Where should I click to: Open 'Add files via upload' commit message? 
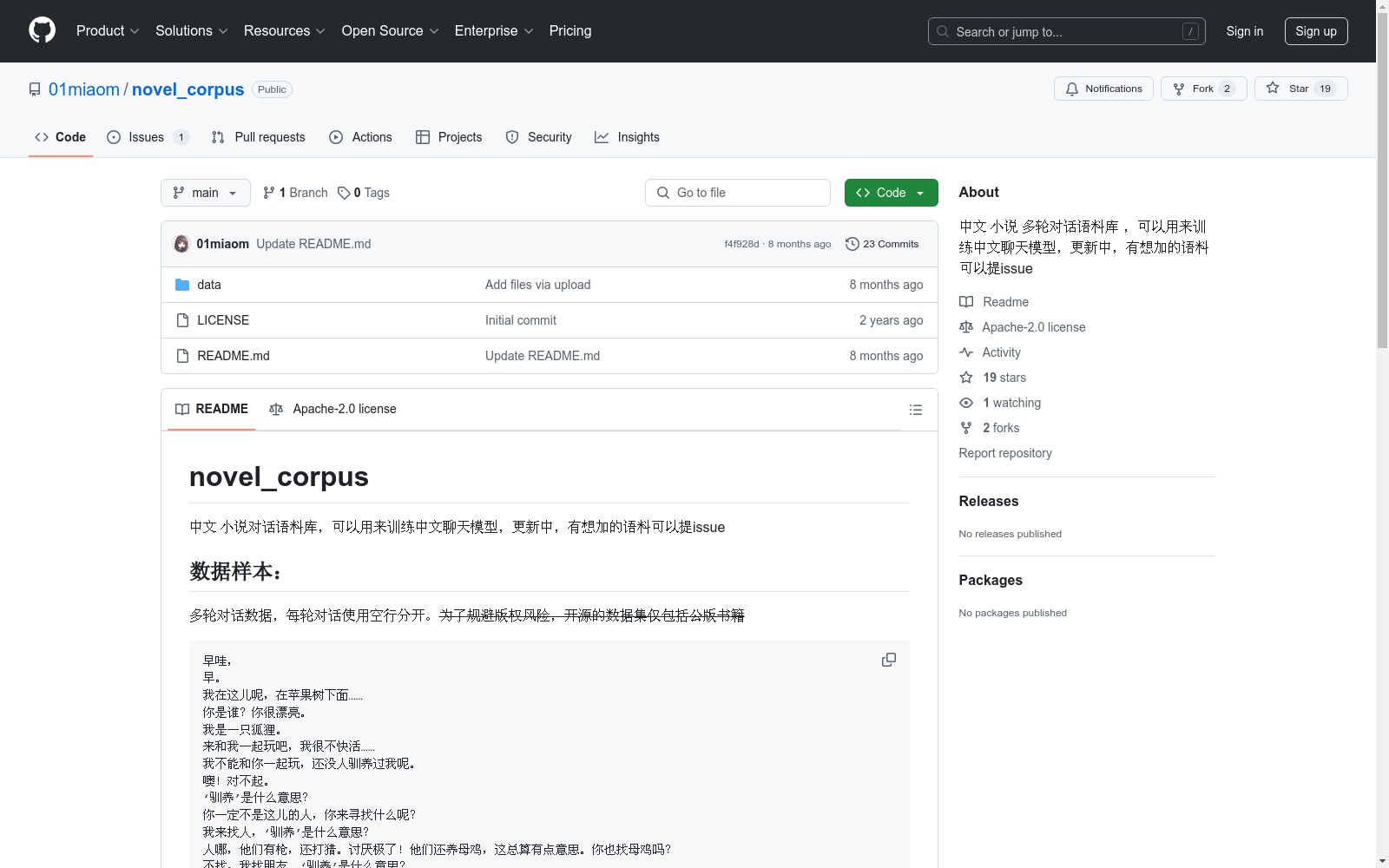537,285
